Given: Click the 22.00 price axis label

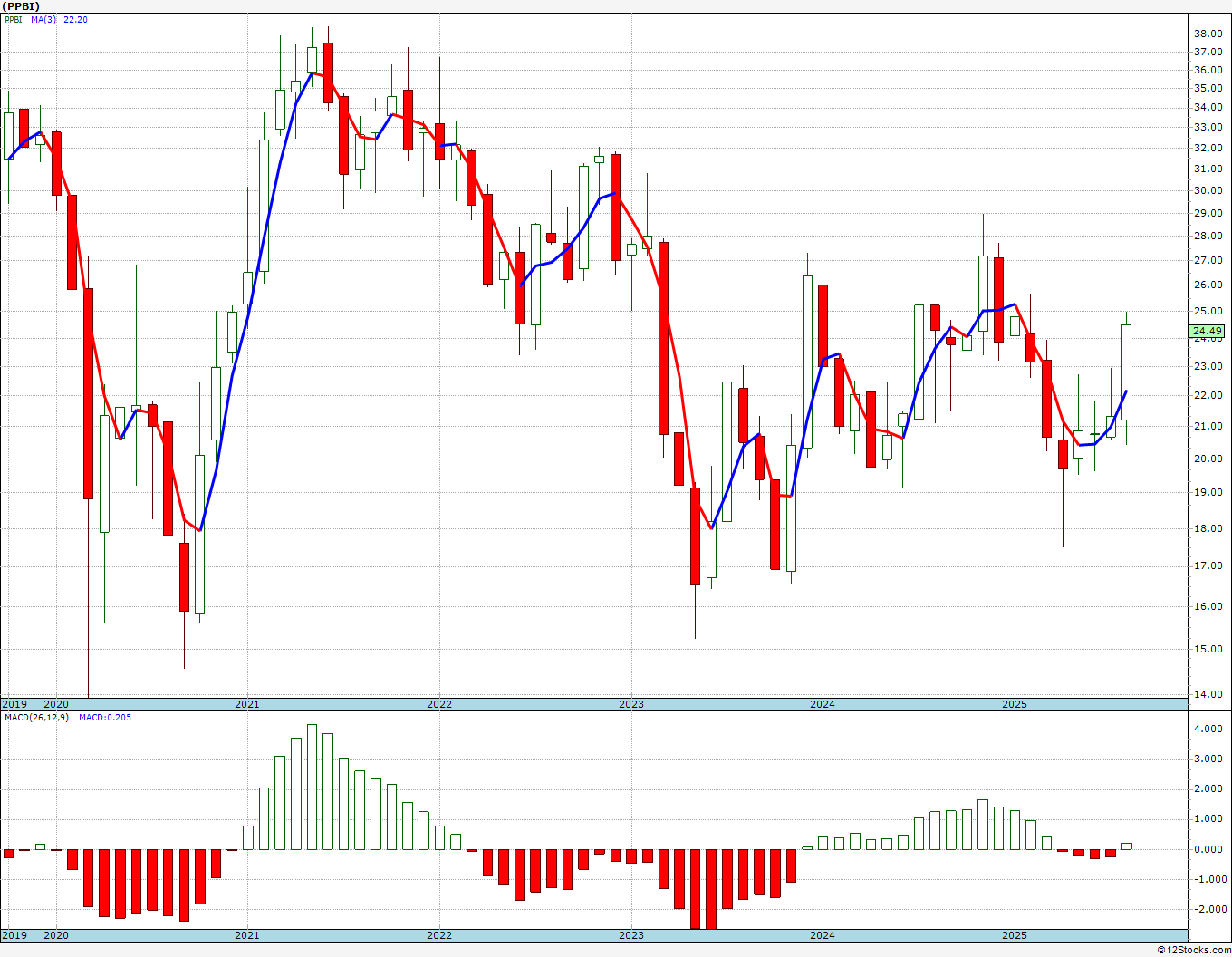Looking at the screenshot, I should point(1208,396).
